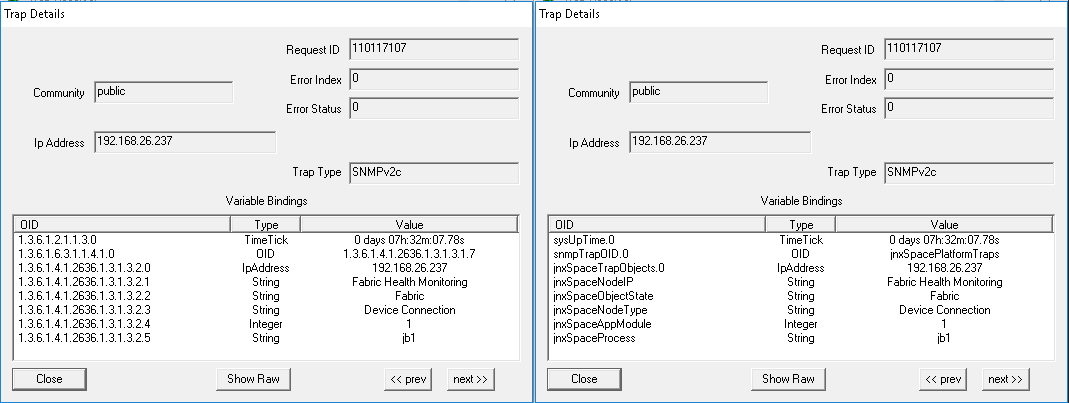This screenshot has height=403, width=1069.
Task: Click Show Raw in left dialog
Action: [253, 379]
